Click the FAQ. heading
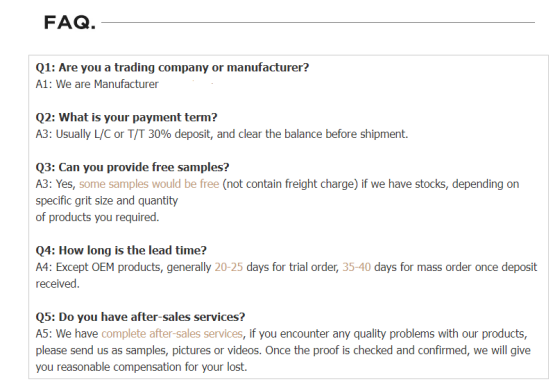This screenshot has height=385, width=554. (x=70, y=23)
